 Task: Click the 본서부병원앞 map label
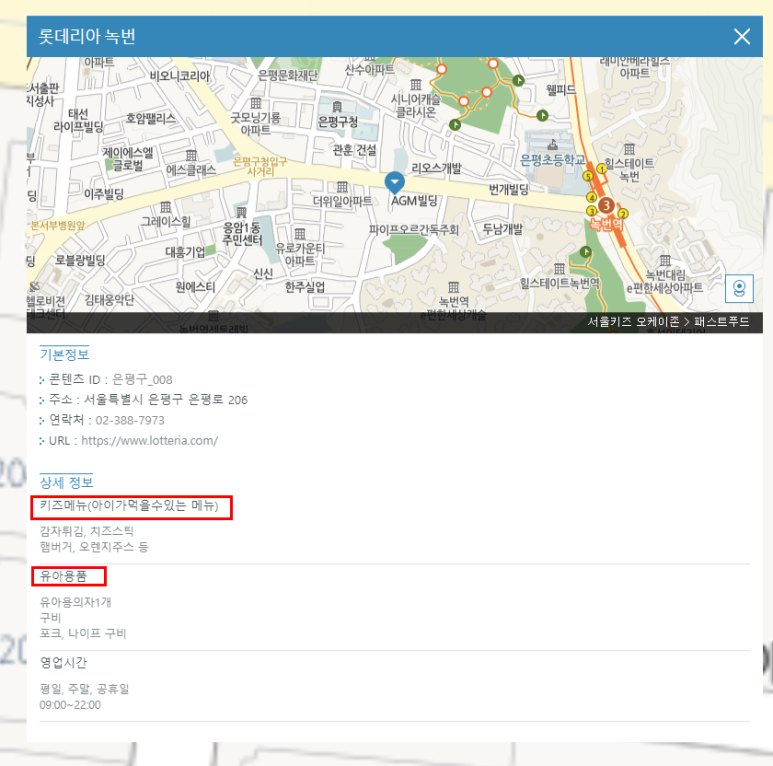click(58, 226)
